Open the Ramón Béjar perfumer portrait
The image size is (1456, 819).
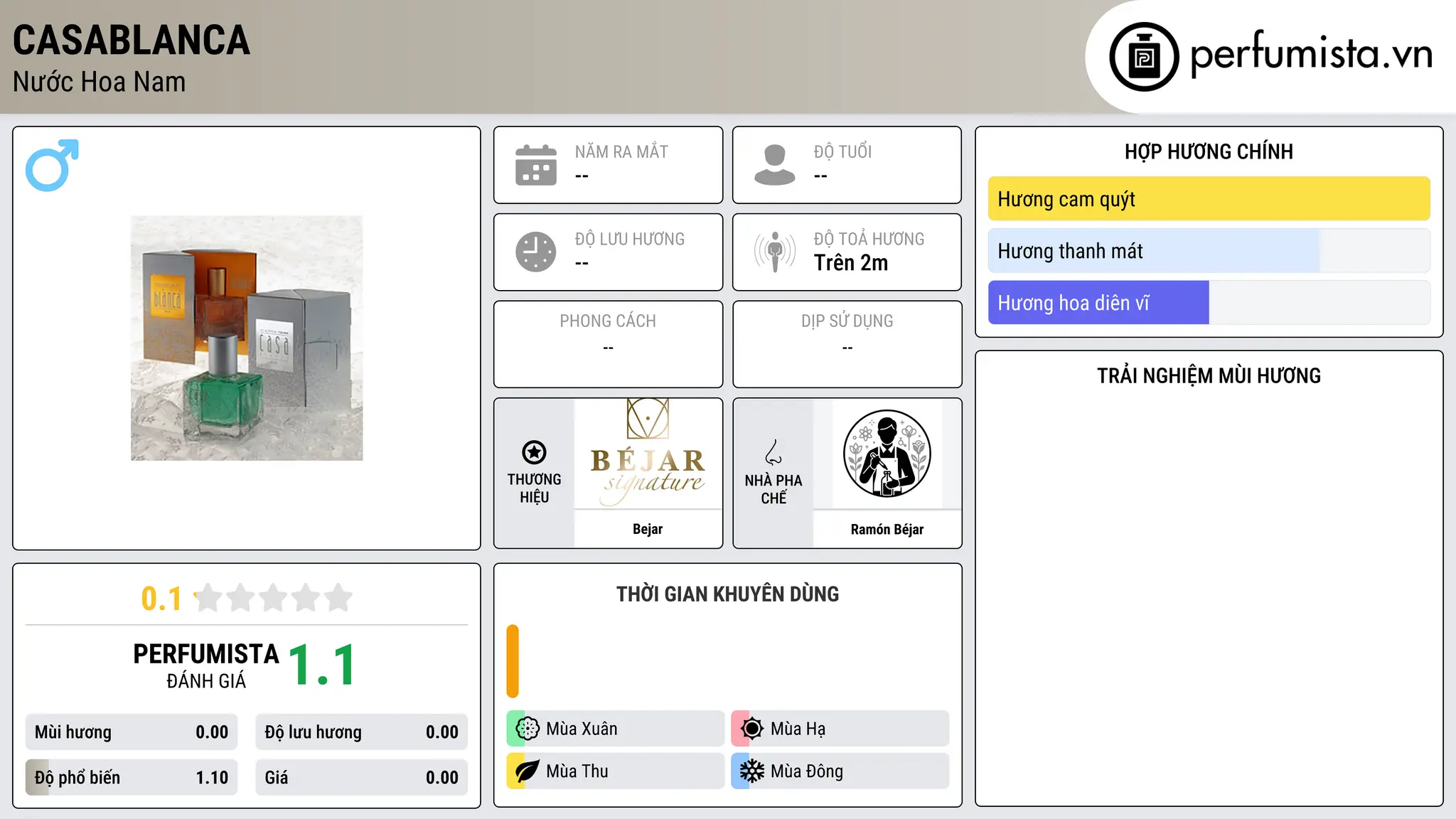pyautogui.click(x=887, y=453)
